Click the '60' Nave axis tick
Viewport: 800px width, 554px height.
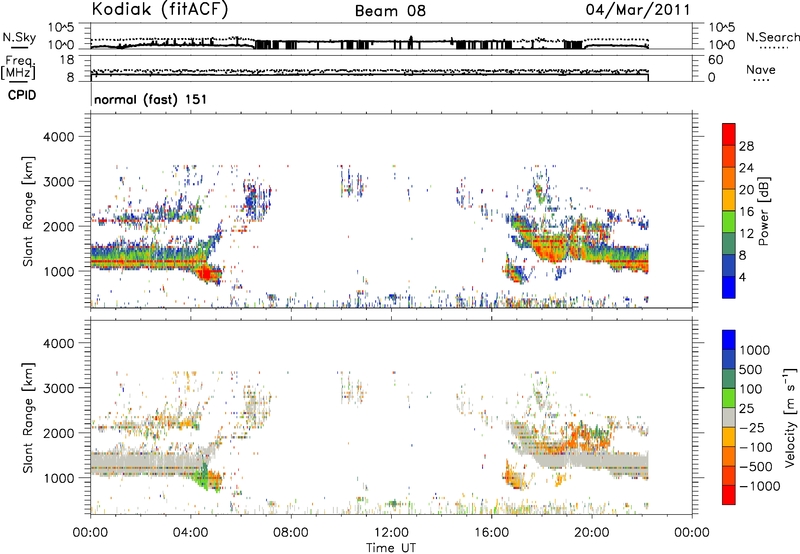pyautogui.click(x=715, y=60)
